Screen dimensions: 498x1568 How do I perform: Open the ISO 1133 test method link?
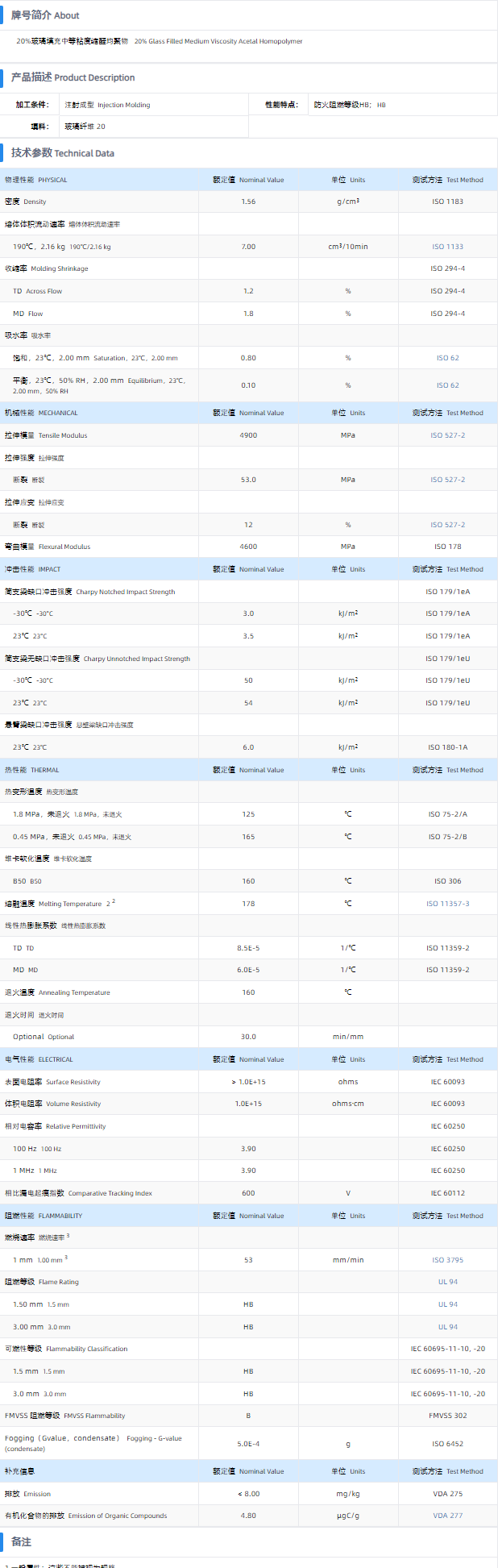click(447, 247)
